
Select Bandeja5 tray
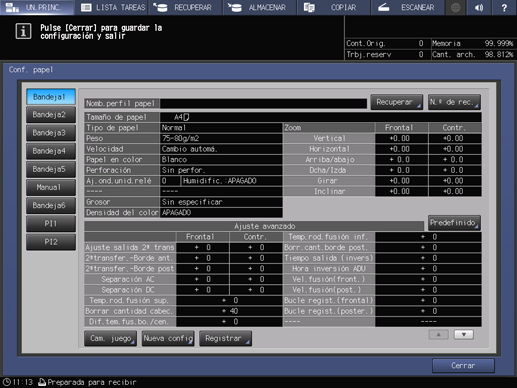click(51, 169)
